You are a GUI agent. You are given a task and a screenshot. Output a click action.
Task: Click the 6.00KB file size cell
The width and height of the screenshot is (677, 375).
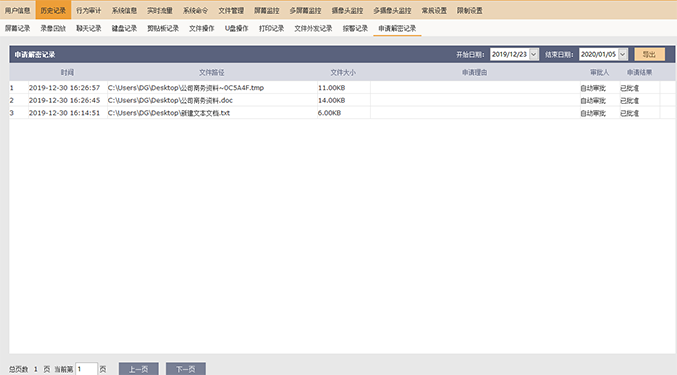click(329, 113)
